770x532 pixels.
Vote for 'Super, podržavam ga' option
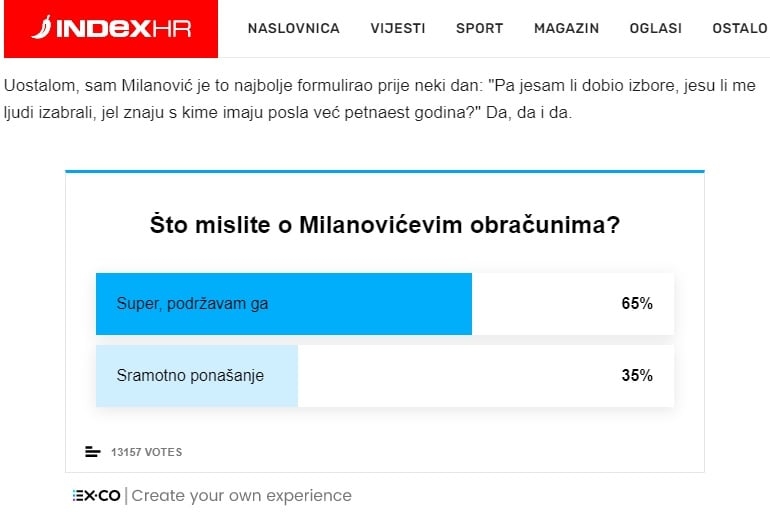(385, 304)
